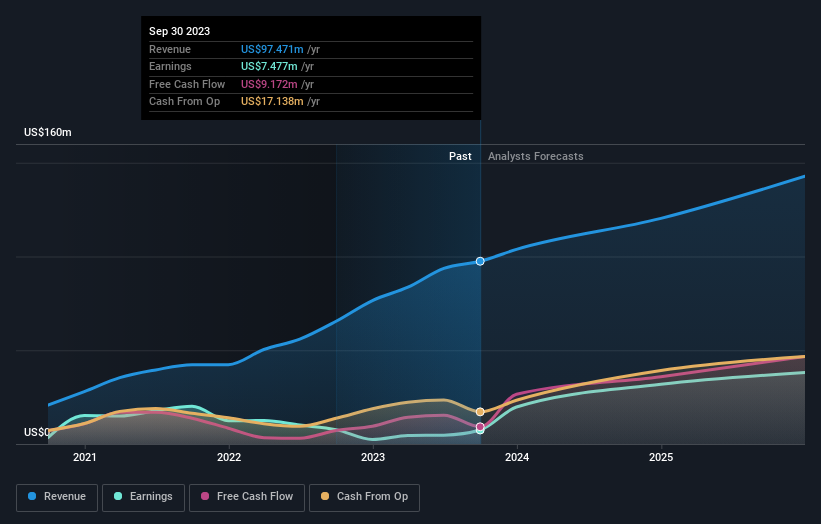
Task: Click the US$17.138m cash from op value
Action: pos(272,102)
